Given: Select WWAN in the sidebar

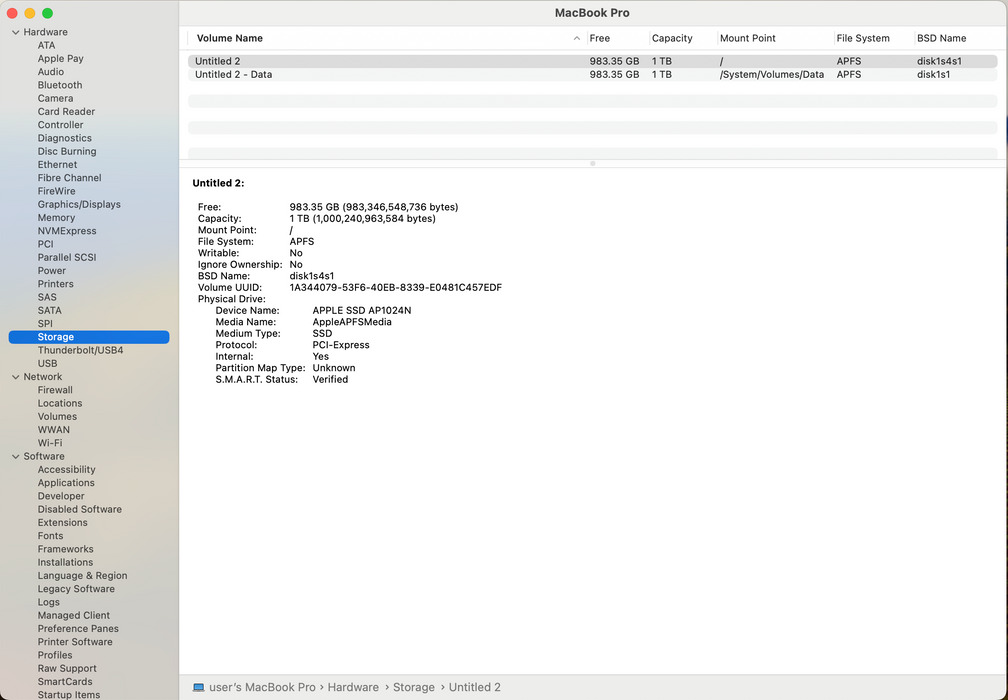Looking at the screenshot, I should point(53,429).
